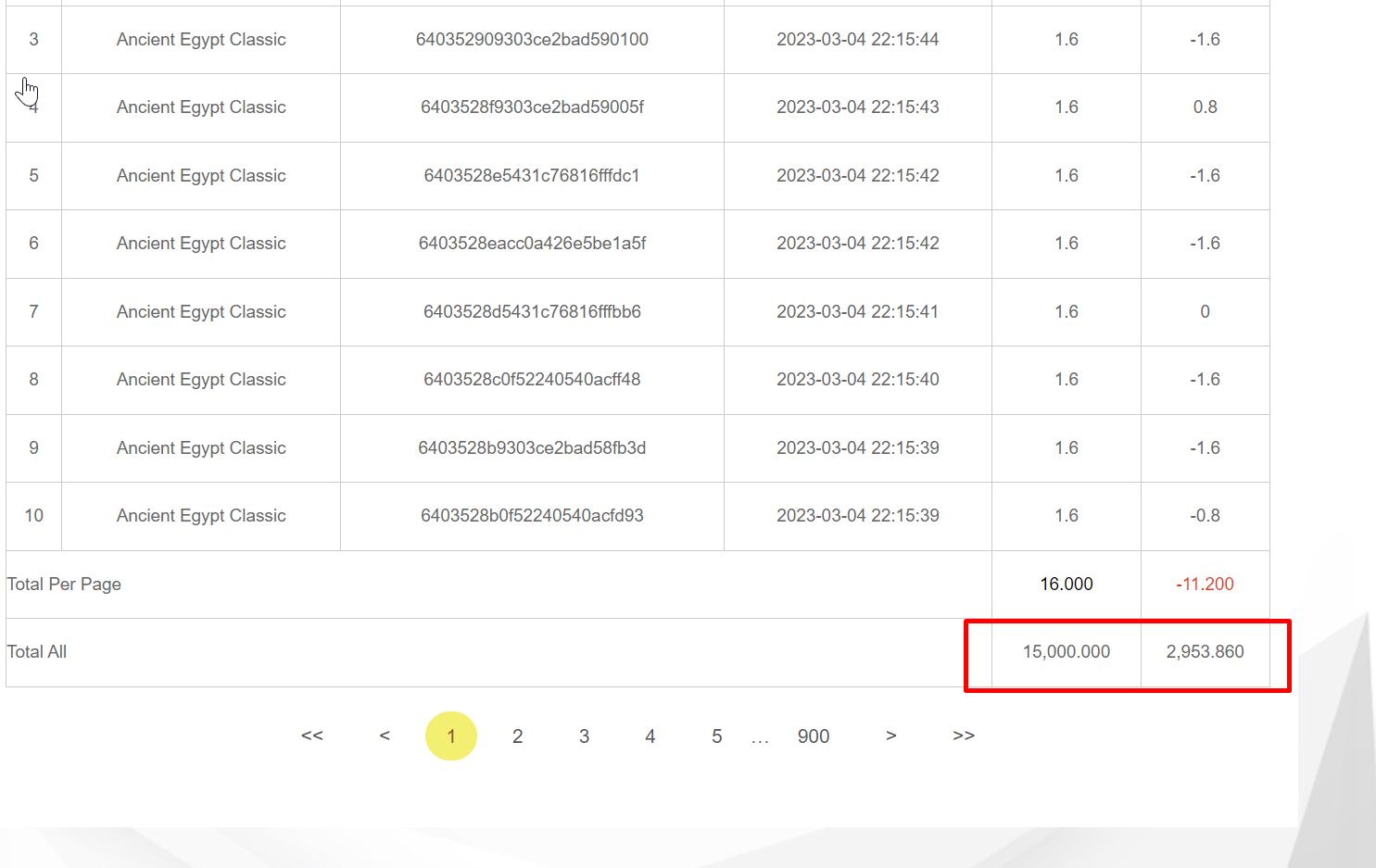This screenshot has width=1376, height=868.
Task: Click transaction ID 6403528f9303ce2bad59005f
Action: [x=532, y=107]
